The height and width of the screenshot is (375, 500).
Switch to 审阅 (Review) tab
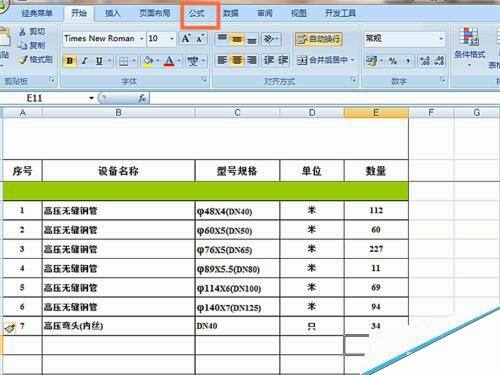coord(265,13)
